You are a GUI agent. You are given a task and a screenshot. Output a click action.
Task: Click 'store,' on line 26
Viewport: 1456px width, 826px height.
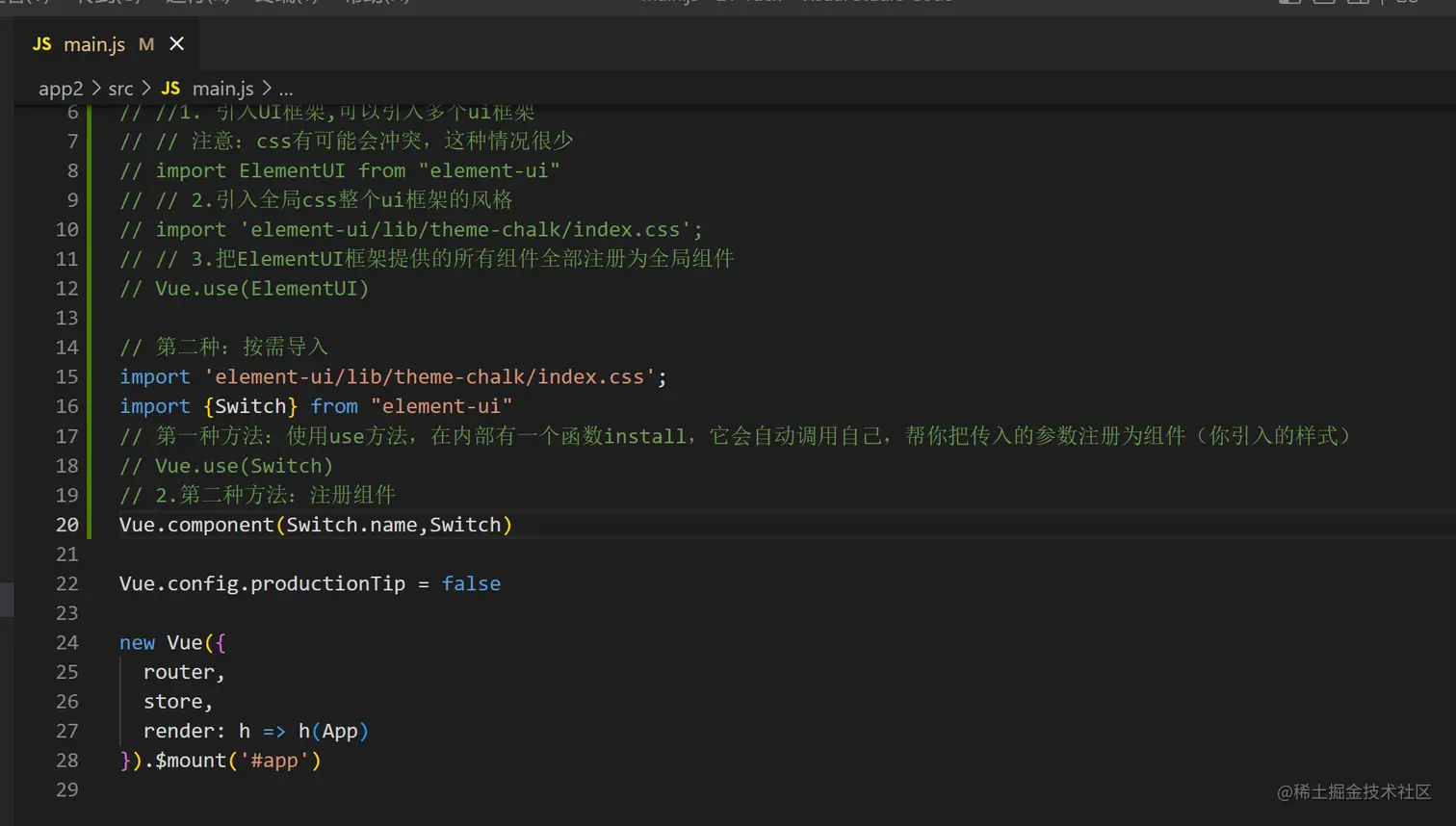point(178,702)
